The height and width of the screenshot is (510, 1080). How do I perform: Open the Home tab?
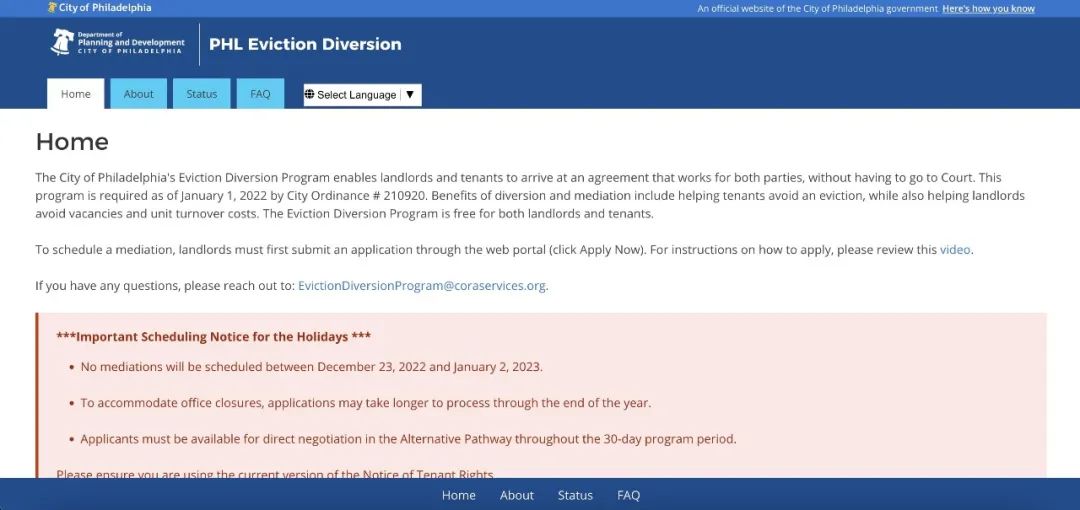point(76,94)
